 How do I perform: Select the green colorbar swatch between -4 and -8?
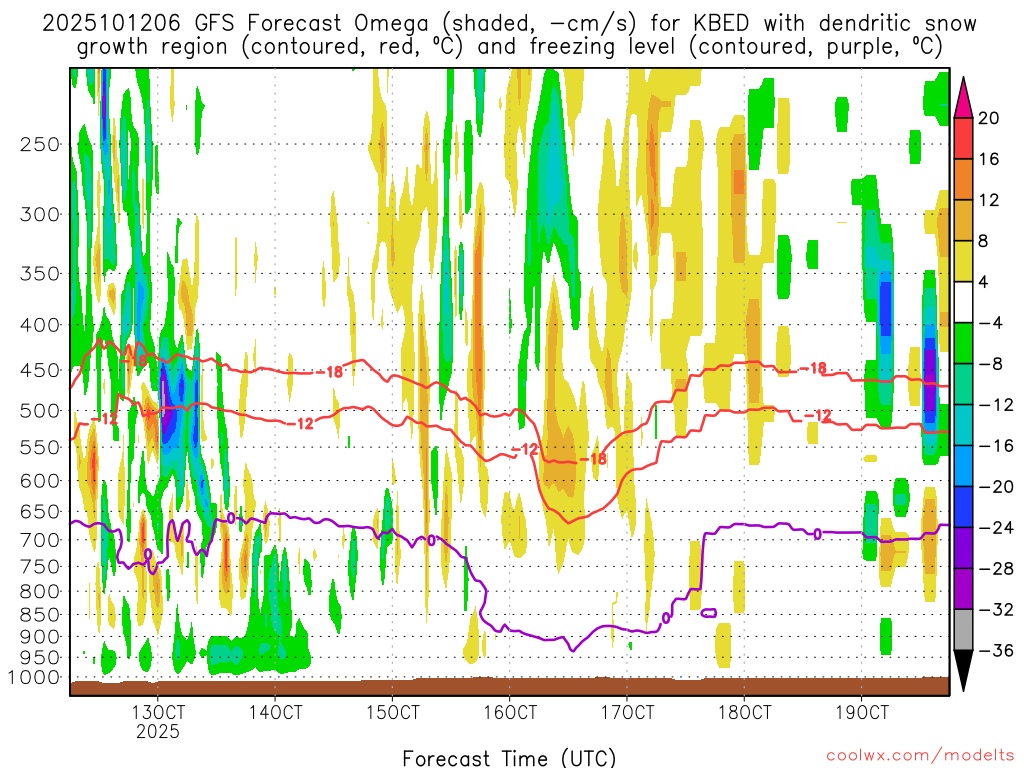(x=963, y=344)
